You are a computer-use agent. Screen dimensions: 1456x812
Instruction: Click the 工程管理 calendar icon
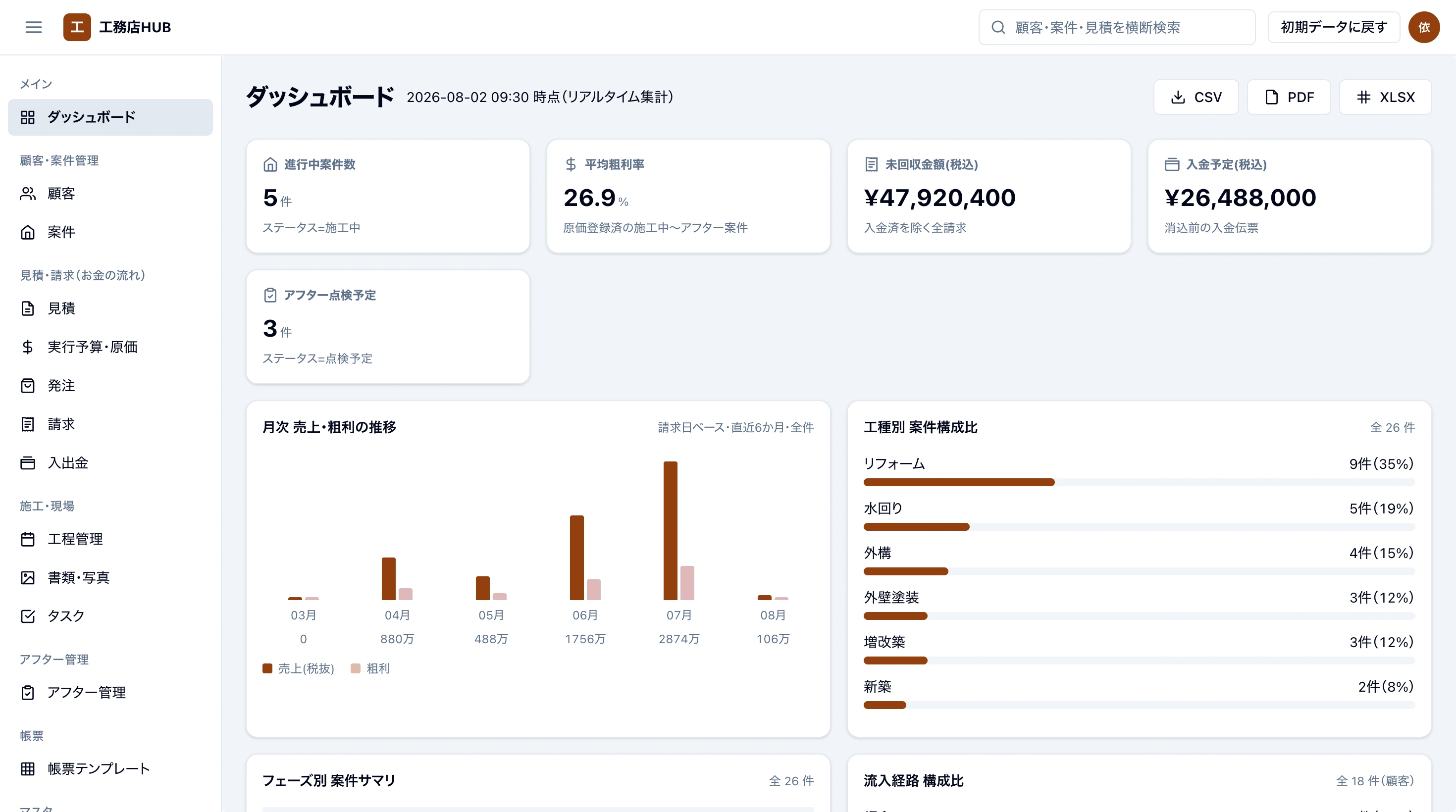pyautogui.click(x=28, y=539)
